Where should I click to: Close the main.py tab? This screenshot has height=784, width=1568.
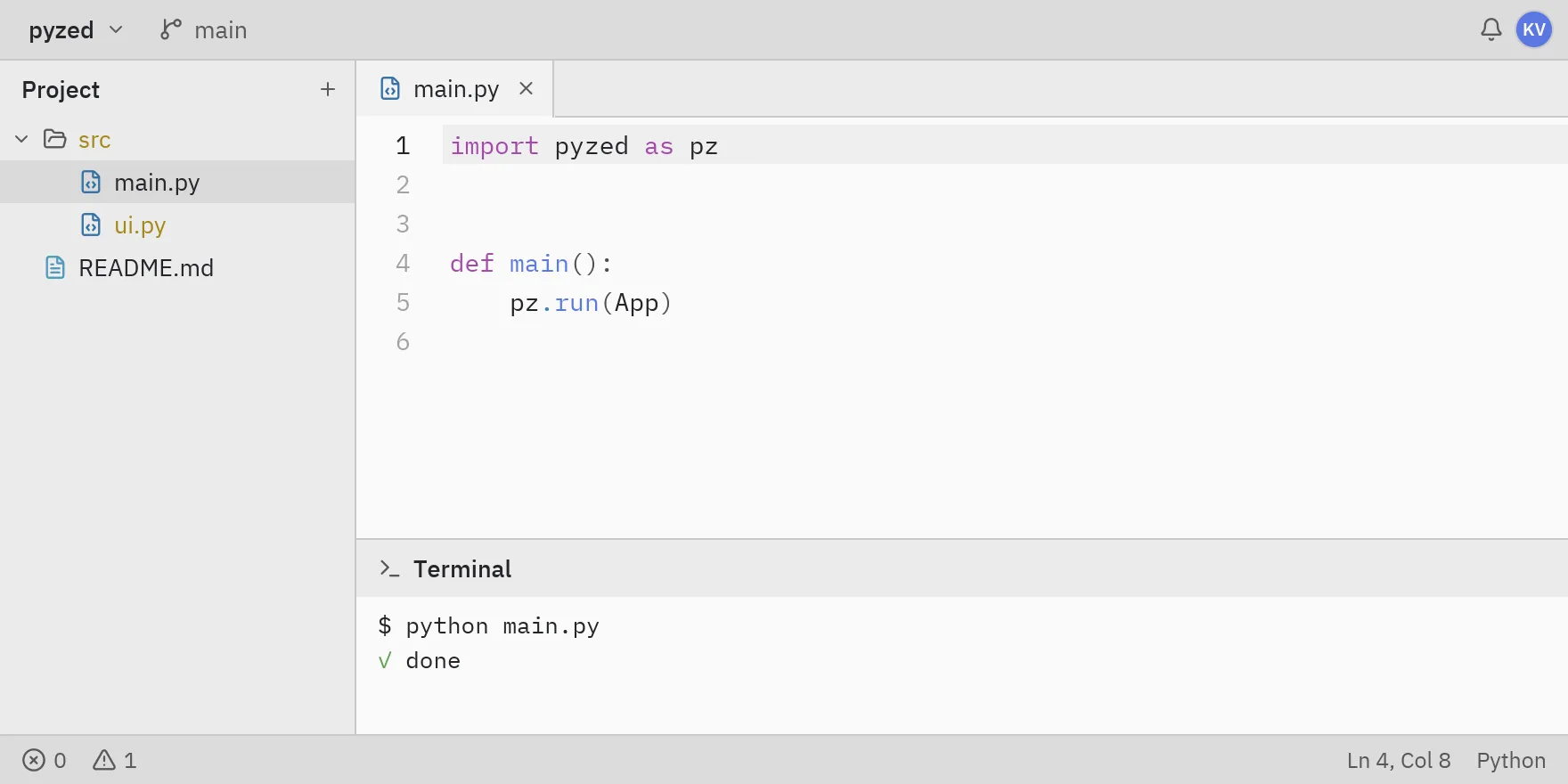coord(527,88)
